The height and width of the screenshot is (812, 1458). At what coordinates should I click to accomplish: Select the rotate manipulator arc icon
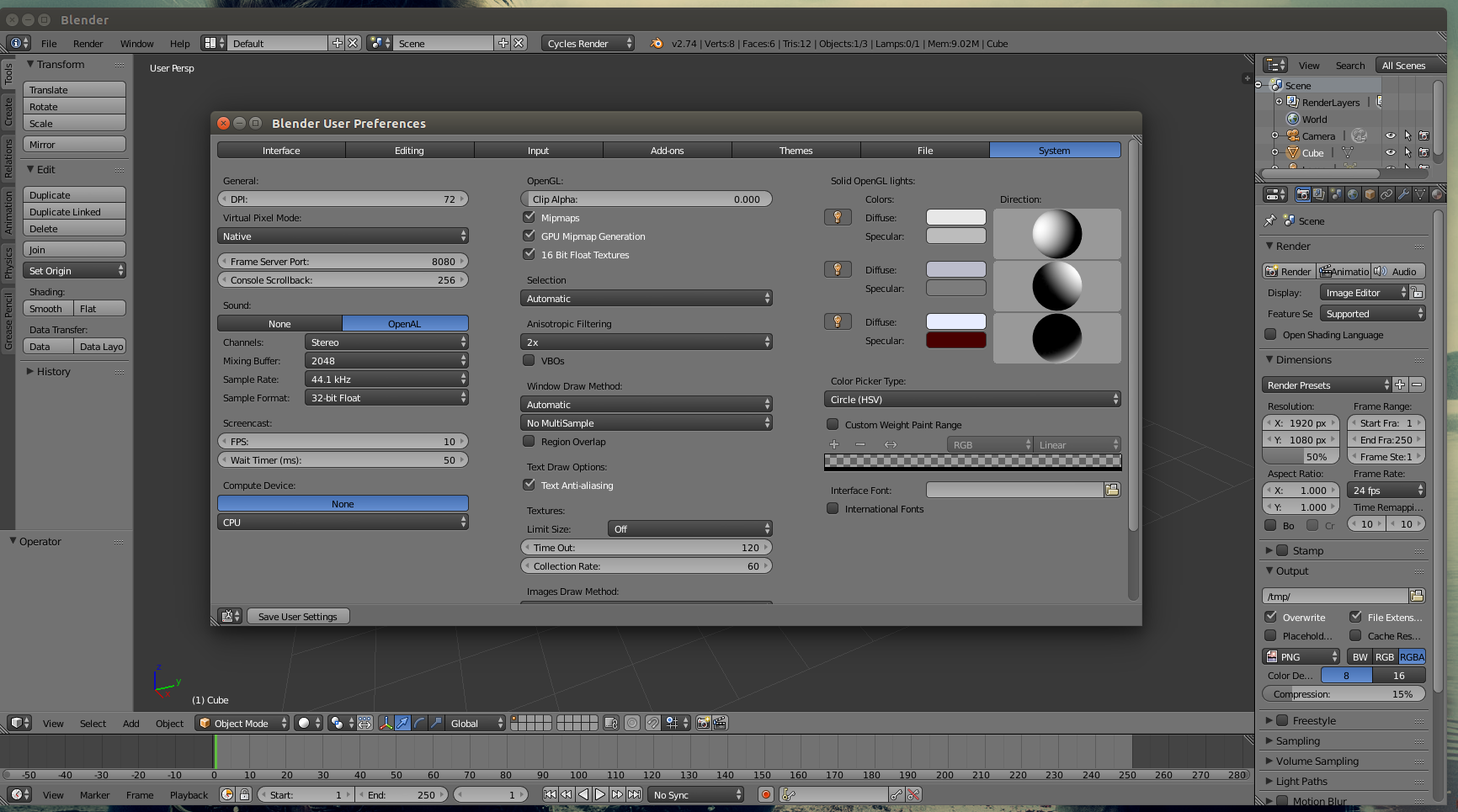coord(419,723)
